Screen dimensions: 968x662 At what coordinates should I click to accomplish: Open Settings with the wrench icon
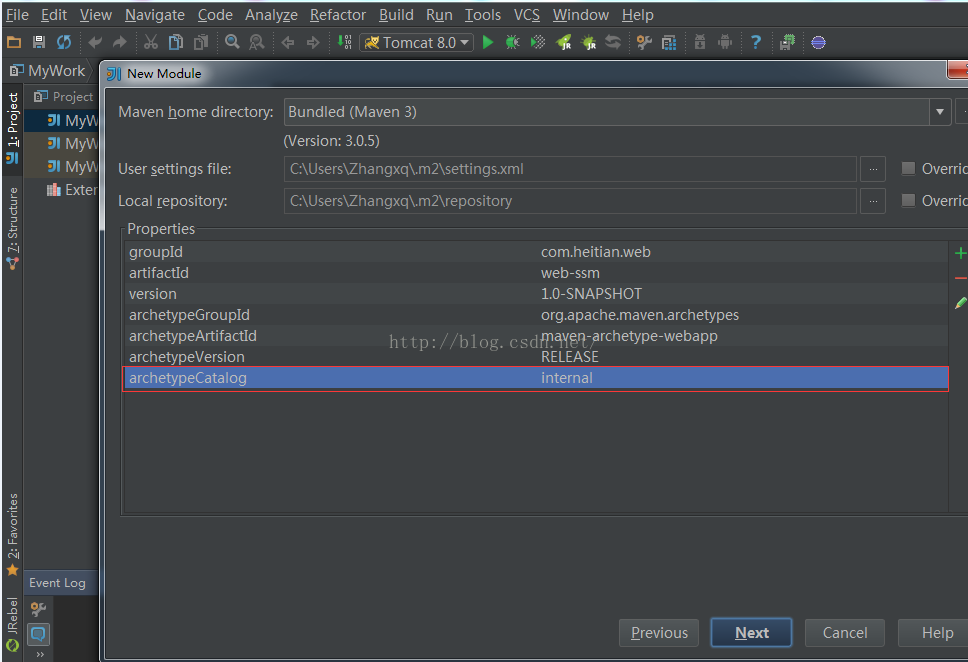click(645, 42)
